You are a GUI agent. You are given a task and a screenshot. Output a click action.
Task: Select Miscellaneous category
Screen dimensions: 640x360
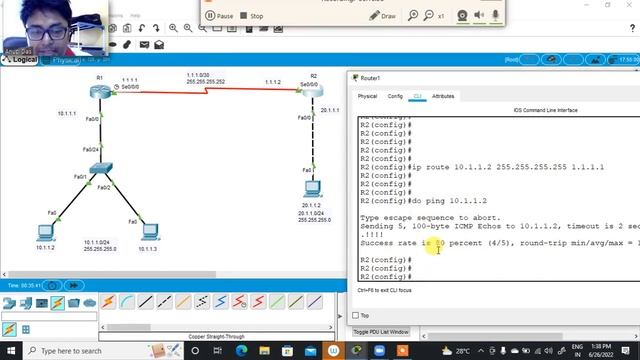click(x=74, y=303)
